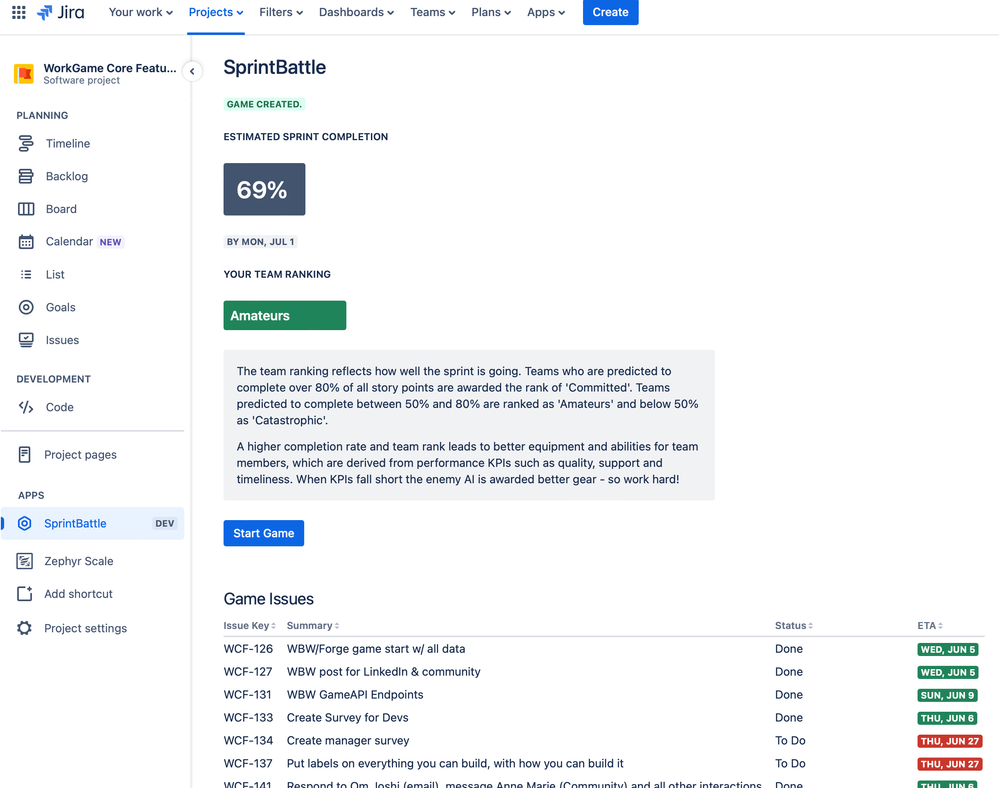Open Project settings
The height and width of the screenshot is (788, 999).
tap(85, 628)
